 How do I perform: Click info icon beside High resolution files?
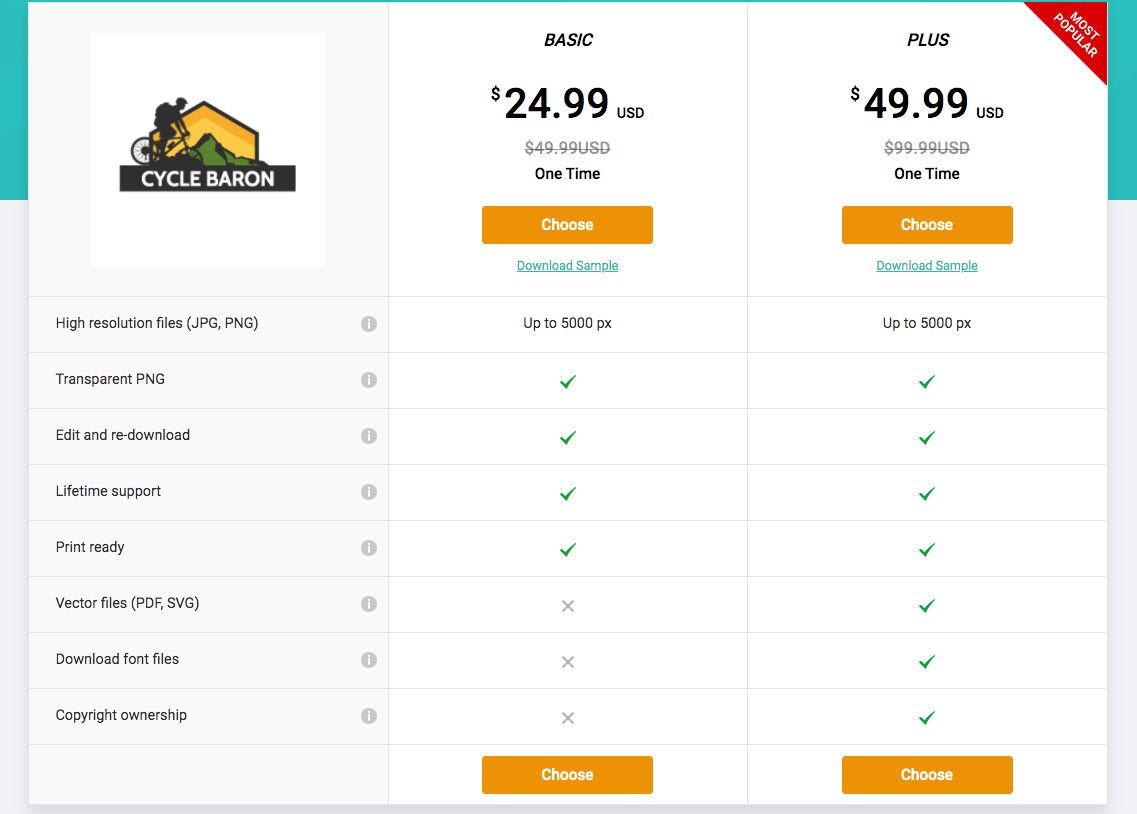click(x=369, y=324)
